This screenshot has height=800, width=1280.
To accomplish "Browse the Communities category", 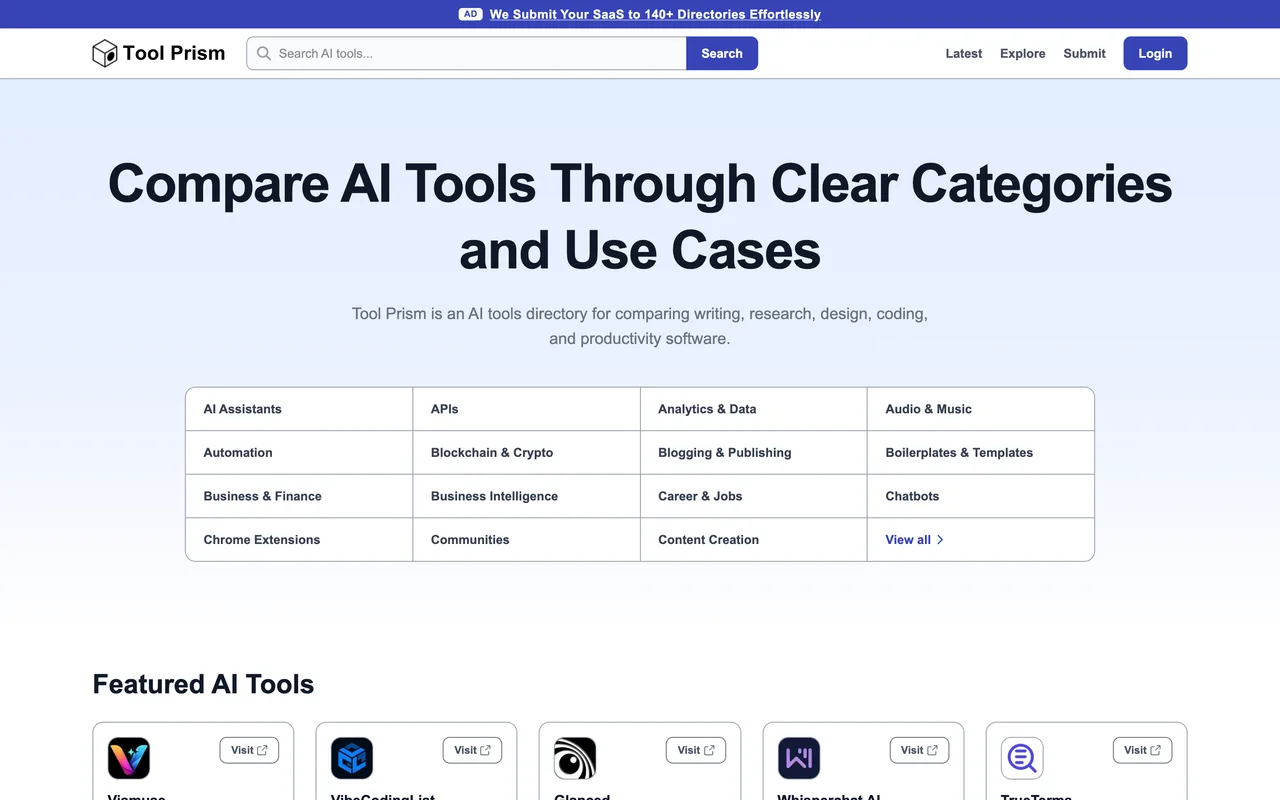I will pyautogui.click(x=526, y=540).
